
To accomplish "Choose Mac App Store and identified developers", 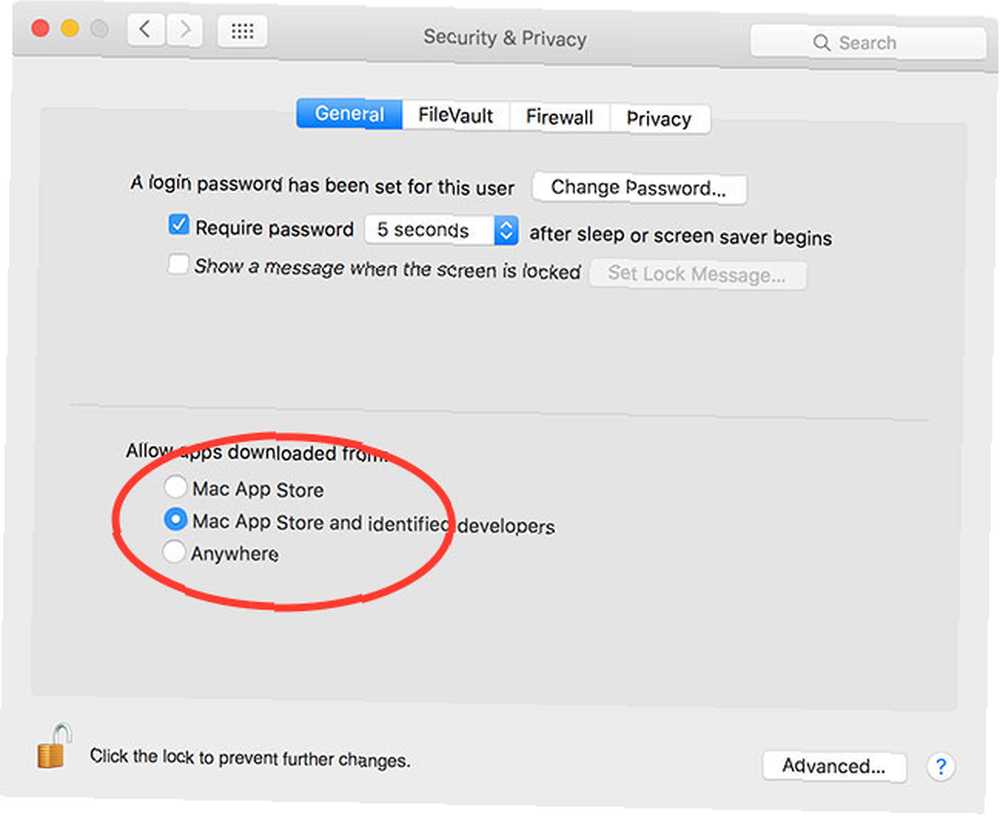I will (x=175, y=519).
